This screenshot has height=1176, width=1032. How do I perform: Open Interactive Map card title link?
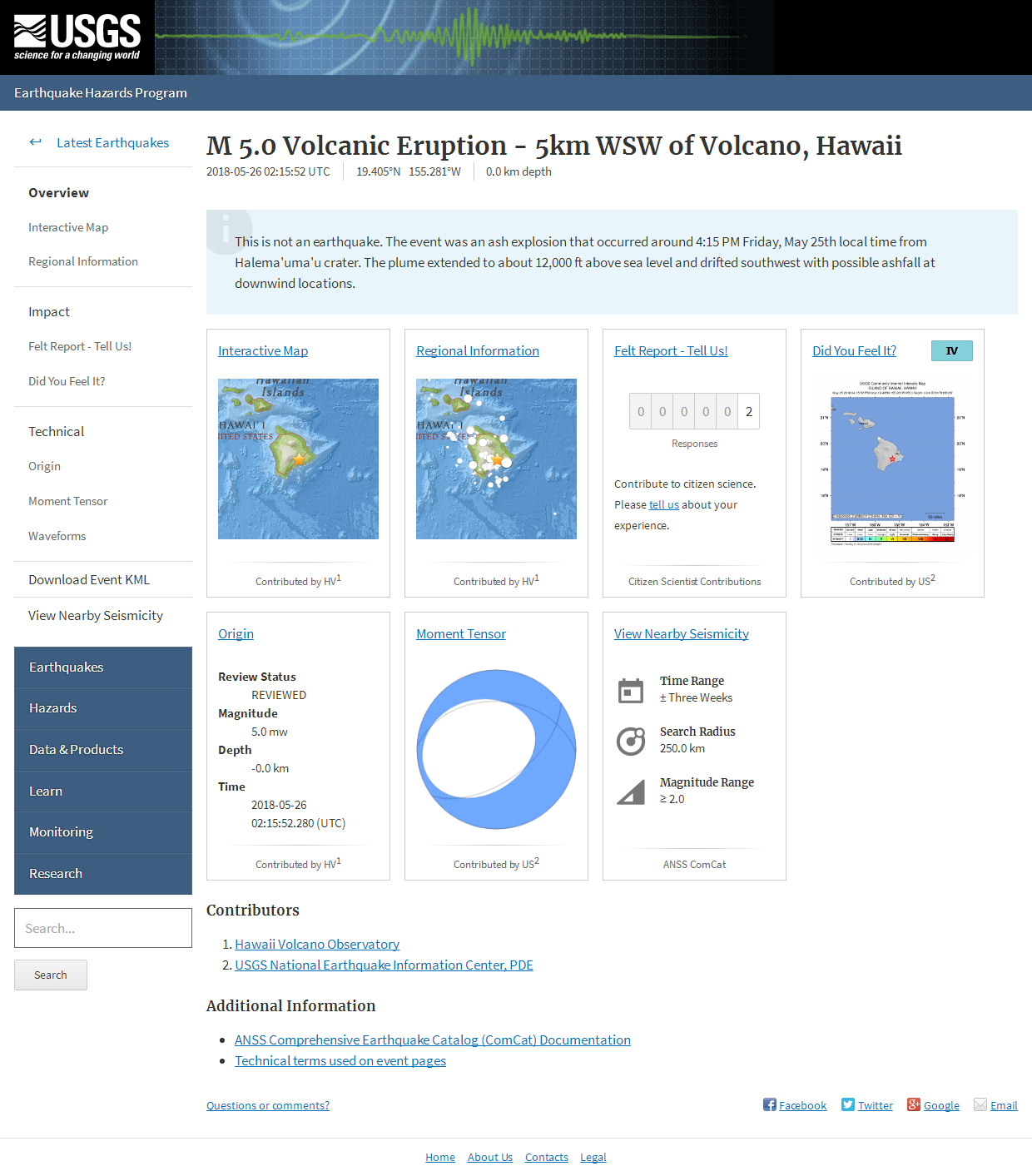263,350
